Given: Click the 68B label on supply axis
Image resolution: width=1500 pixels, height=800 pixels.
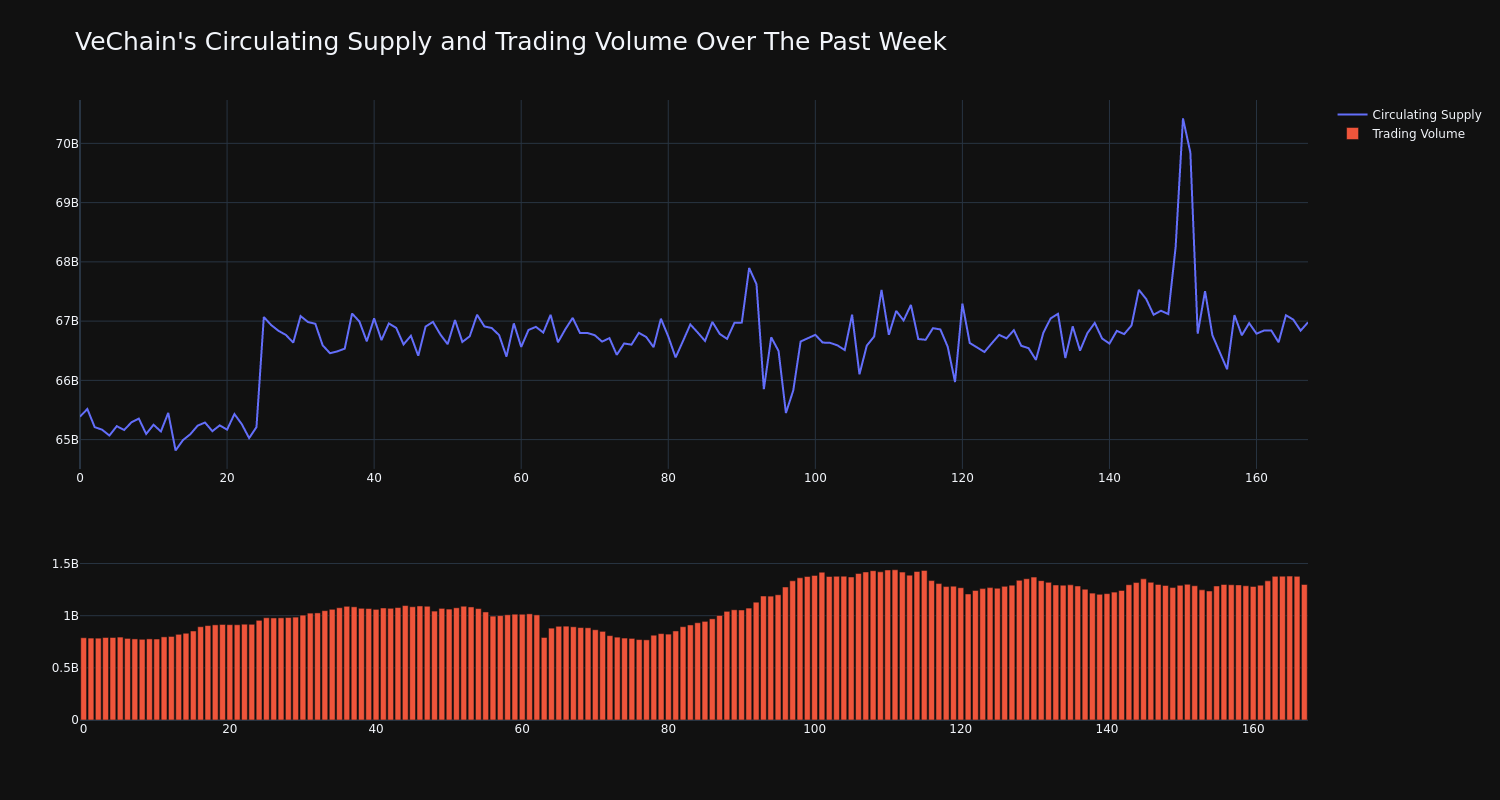Looking at the screenshot, I should coord(66,262).
